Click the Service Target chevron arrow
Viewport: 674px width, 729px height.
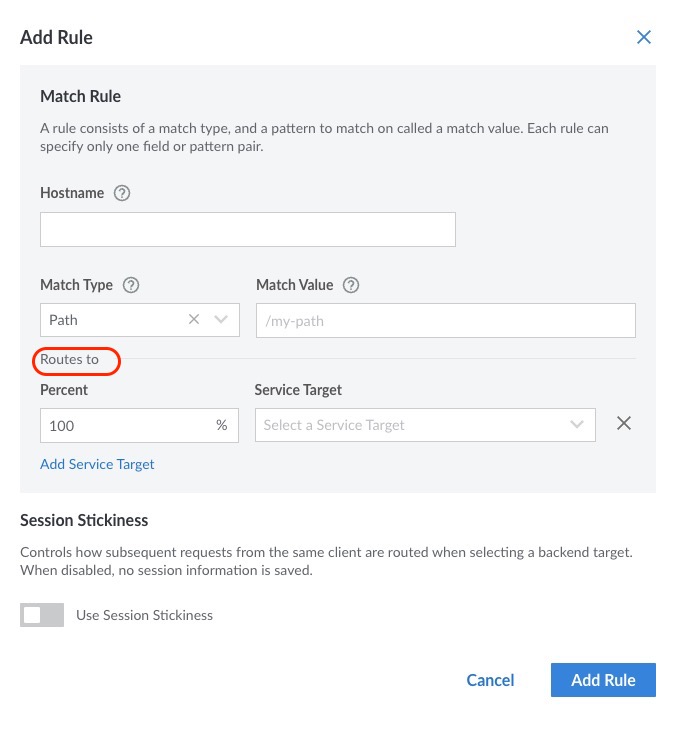[x=577, y=424]
